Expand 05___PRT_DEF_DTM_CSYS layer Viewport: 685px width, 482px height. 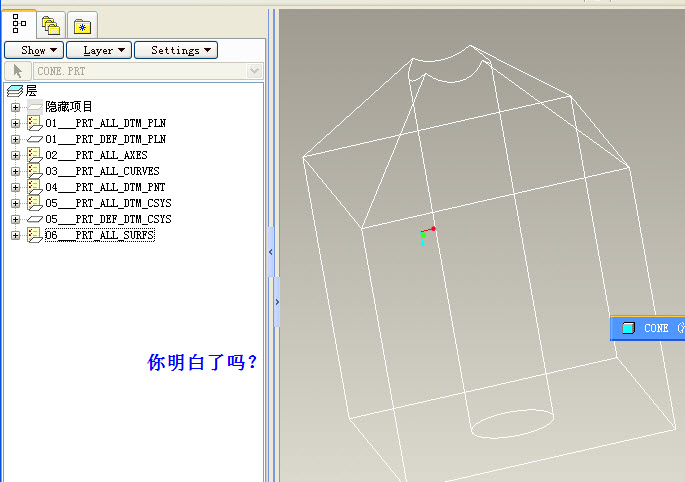coord(15,219)
